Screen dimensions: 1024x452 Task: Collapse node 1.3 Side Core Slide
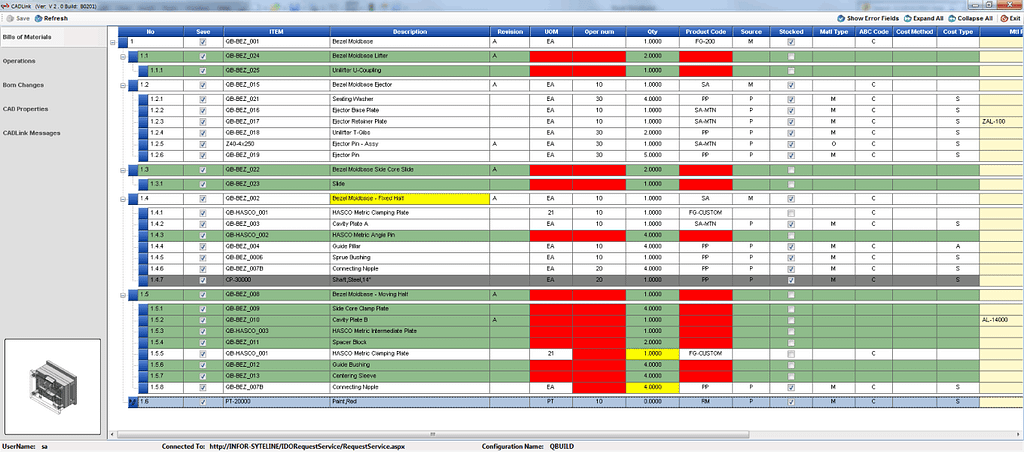tap(124, 170)
